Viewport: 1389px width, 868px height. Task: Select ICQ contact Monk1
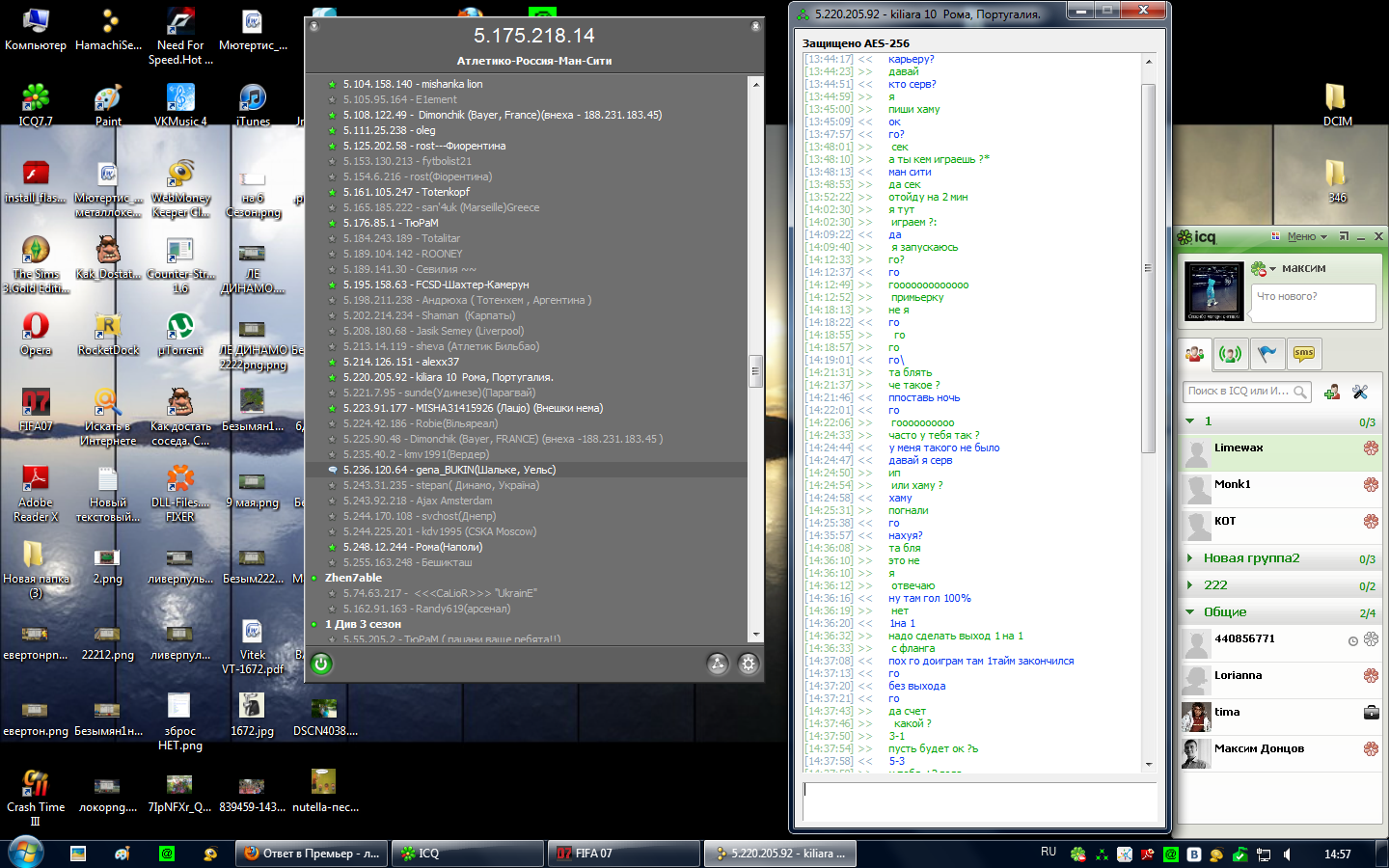coord(1282,489)
